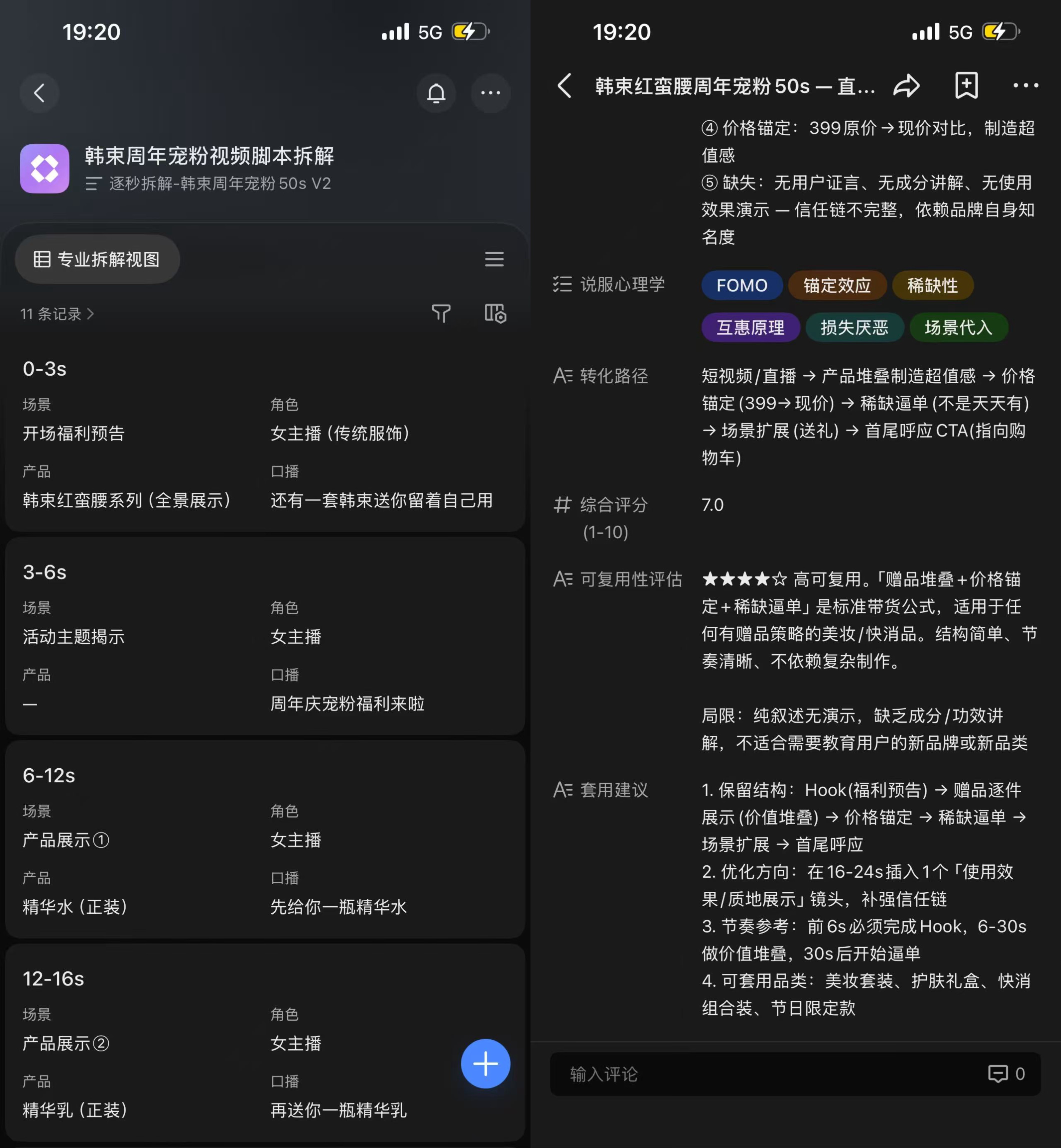The image size is (1061, 1148).
Task: Tap 活动主题揭示 scene value
Action: 73,636
